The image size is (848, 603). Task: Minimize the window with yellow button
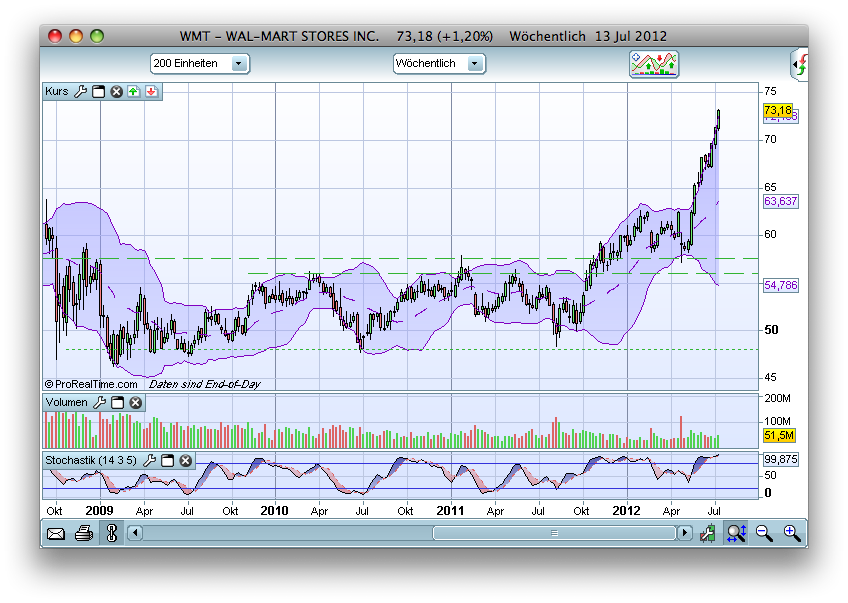click(x=76, y=36)
